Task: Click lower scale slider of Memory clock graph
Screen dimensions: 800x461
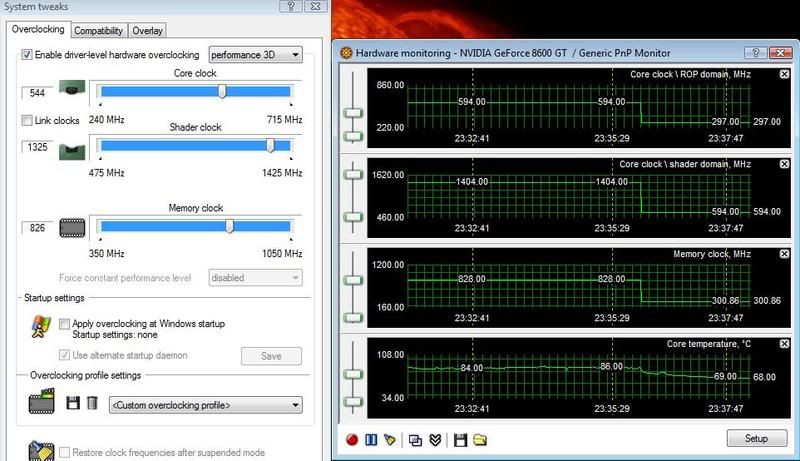Action: (353, 318)
